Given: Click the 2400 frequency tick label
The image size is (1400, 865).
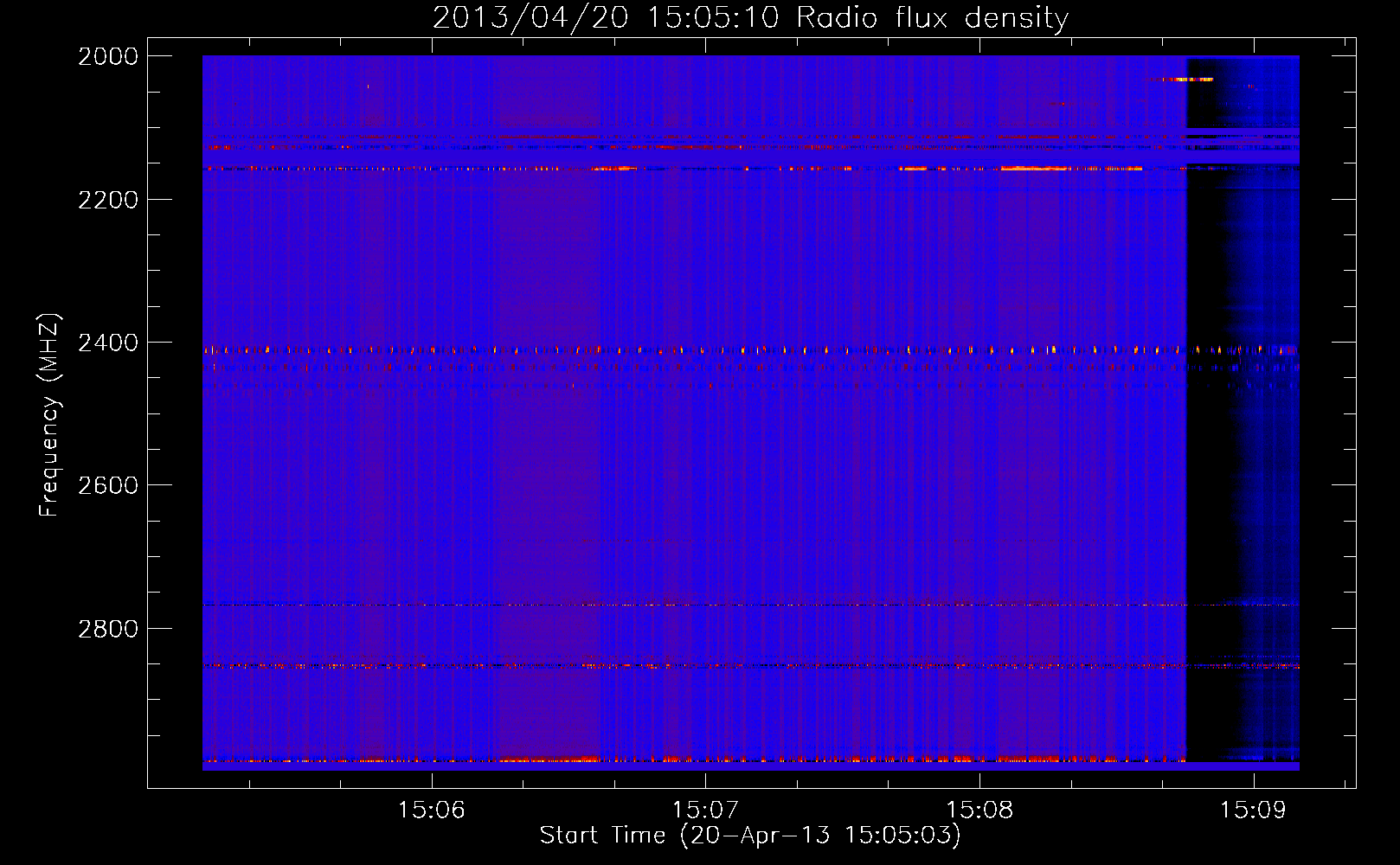Looking at the screenshot, I should [108, 343].
